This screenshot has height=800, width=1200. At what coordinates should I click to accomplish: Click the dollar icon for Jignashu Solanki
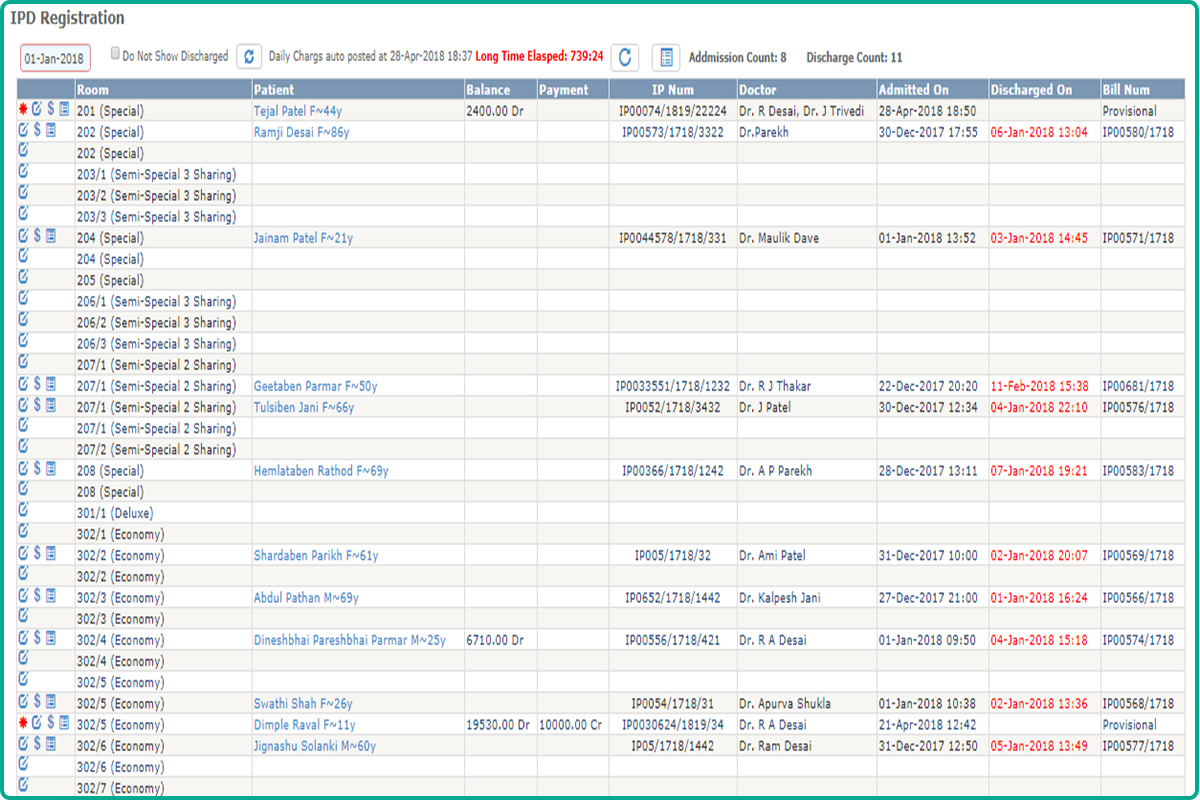[x=37, y=743]
